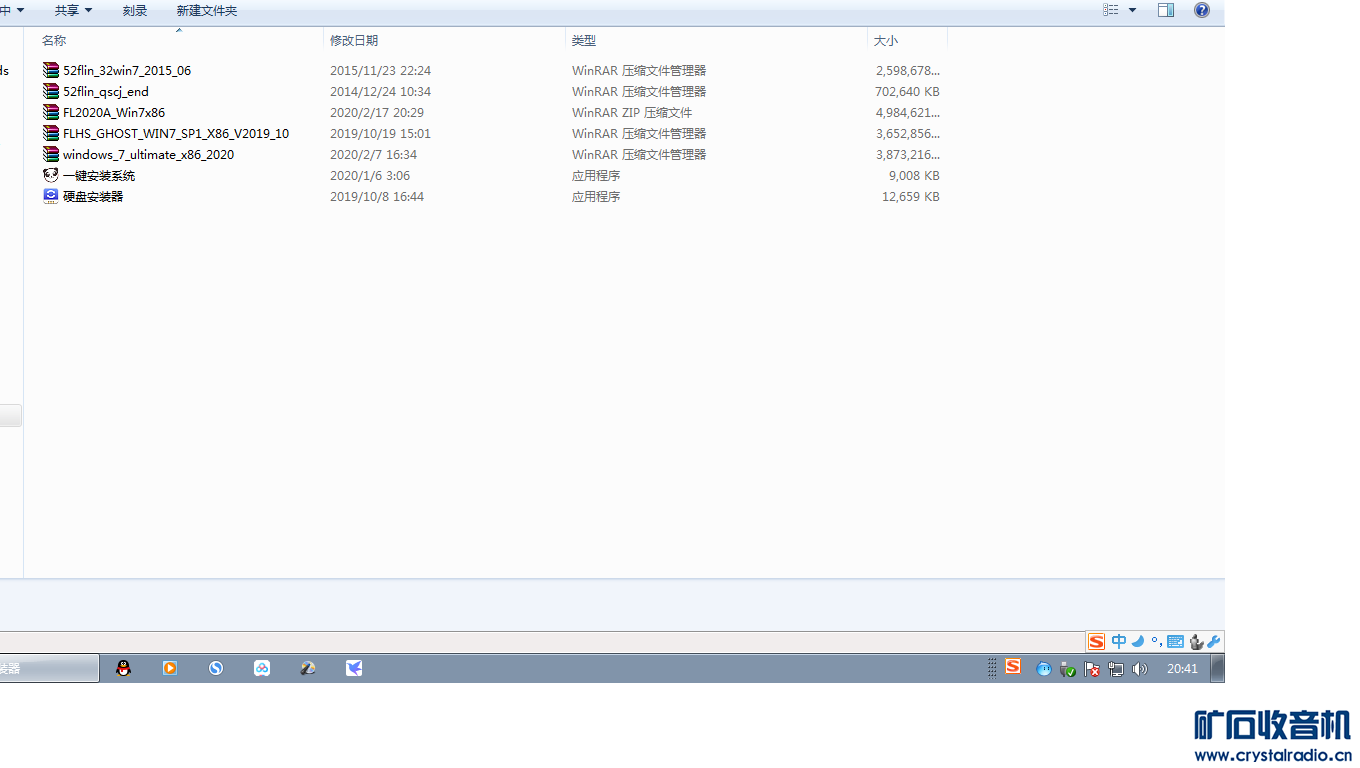Click the date 2019/10/8 16:44
The height and width of the screenshot is (768, 1360).
[377, 196]
